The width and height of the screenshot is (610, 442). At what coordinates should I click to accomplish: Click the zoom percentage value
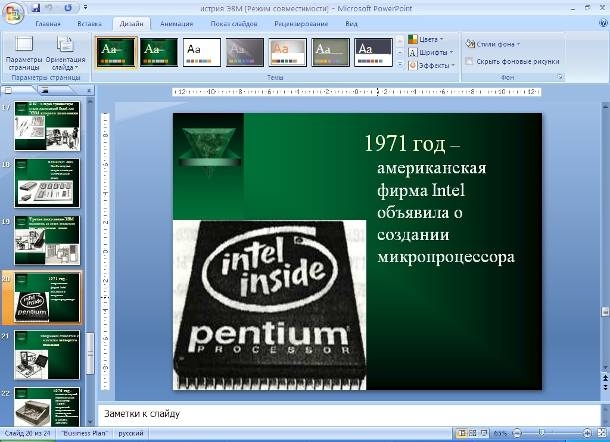tap(500, 433)
